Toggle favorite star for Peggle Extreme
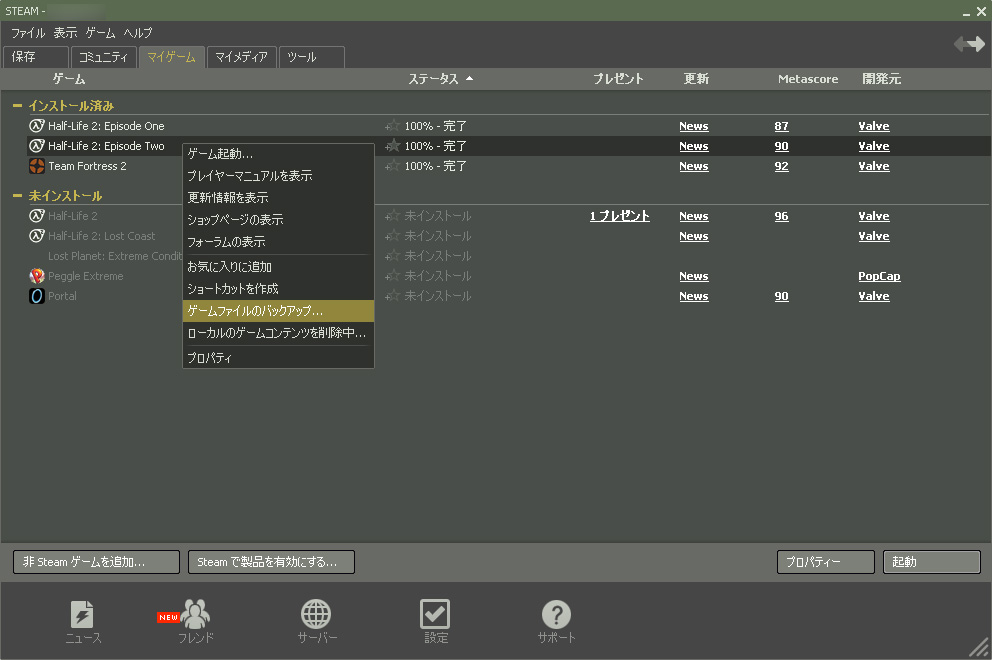992x660 pixels. [392, 276]
